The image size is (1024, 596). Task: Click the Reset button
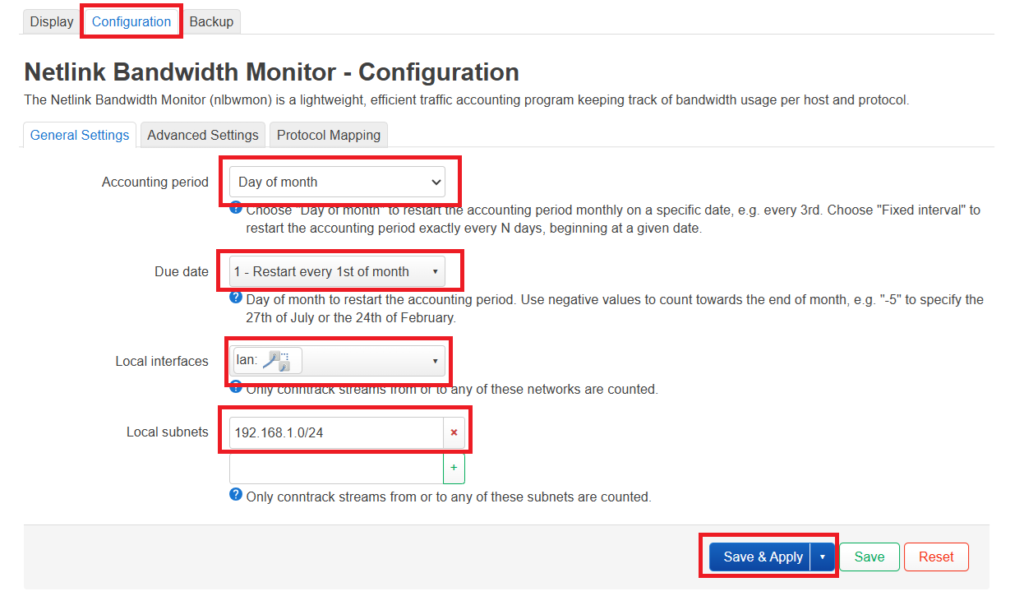936,557
